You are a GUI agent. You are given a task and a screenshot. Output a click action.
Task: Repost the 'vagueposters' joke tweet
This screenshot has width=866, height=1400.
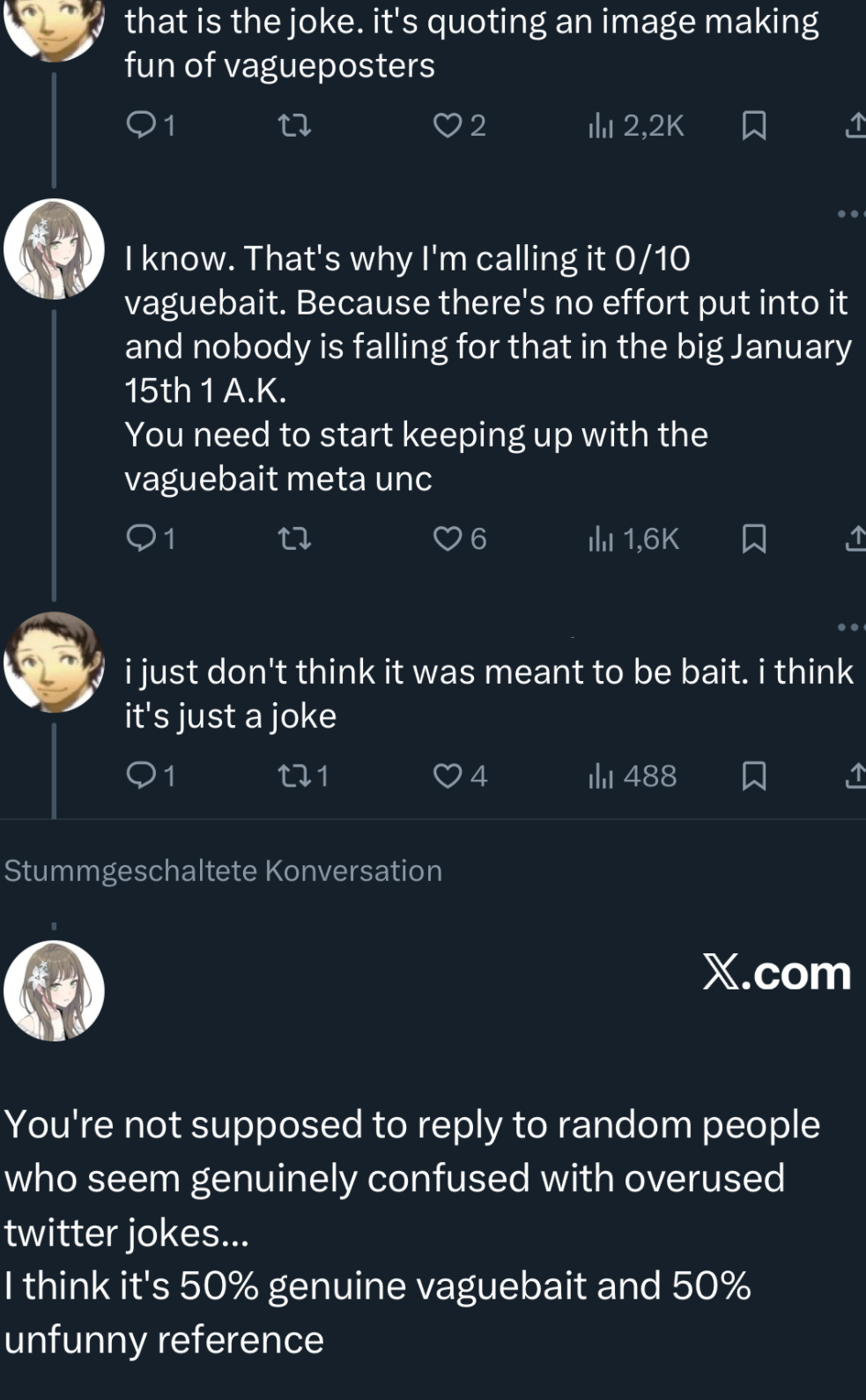[294, 126]
